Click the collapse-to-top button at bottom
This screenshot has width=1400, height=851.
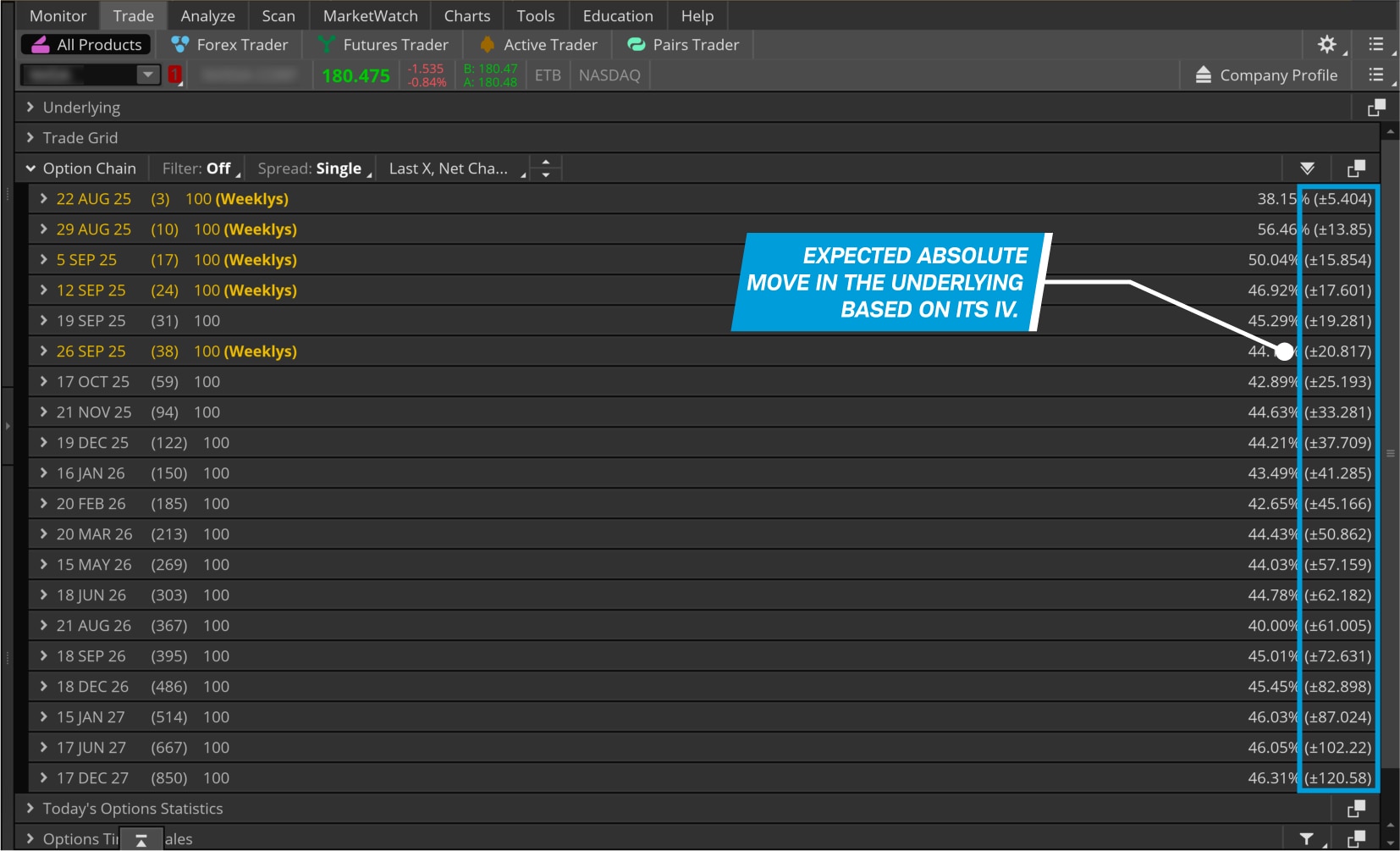point(141,839)
